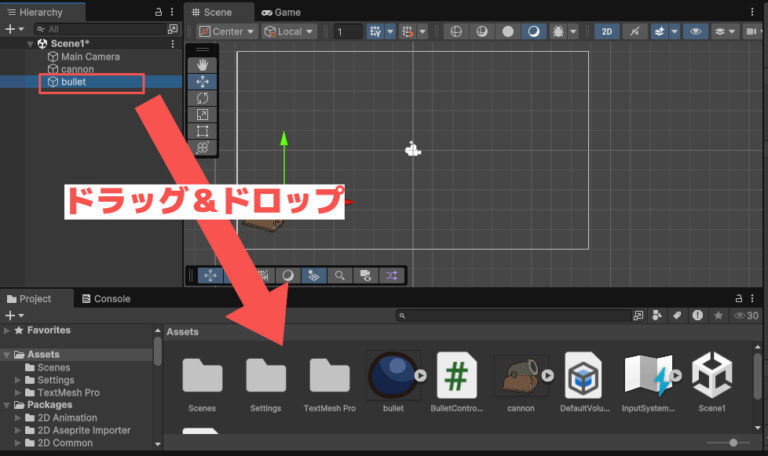Open Hierarchy panel three-dot menu
This screenshot has width=768, height=456.
(x=172, y=12)
